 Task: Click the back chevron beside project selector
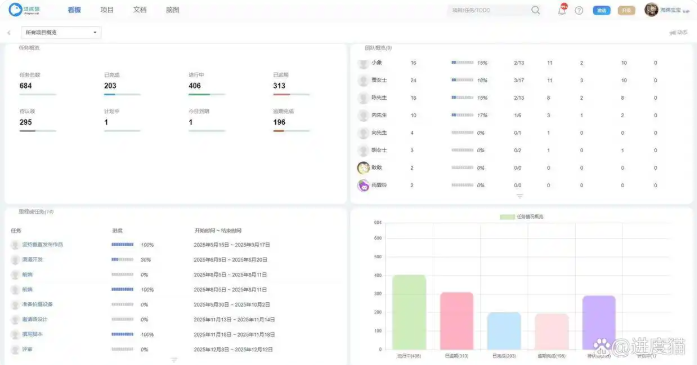pos(9,32)
